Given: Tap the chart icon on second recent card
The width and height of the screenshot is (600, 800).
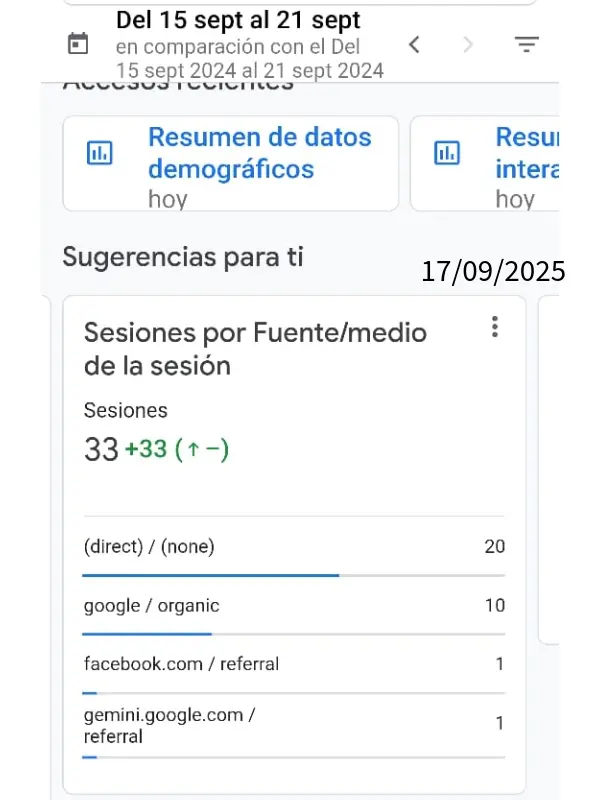Looking at the screenshot, I should (446, 153).
